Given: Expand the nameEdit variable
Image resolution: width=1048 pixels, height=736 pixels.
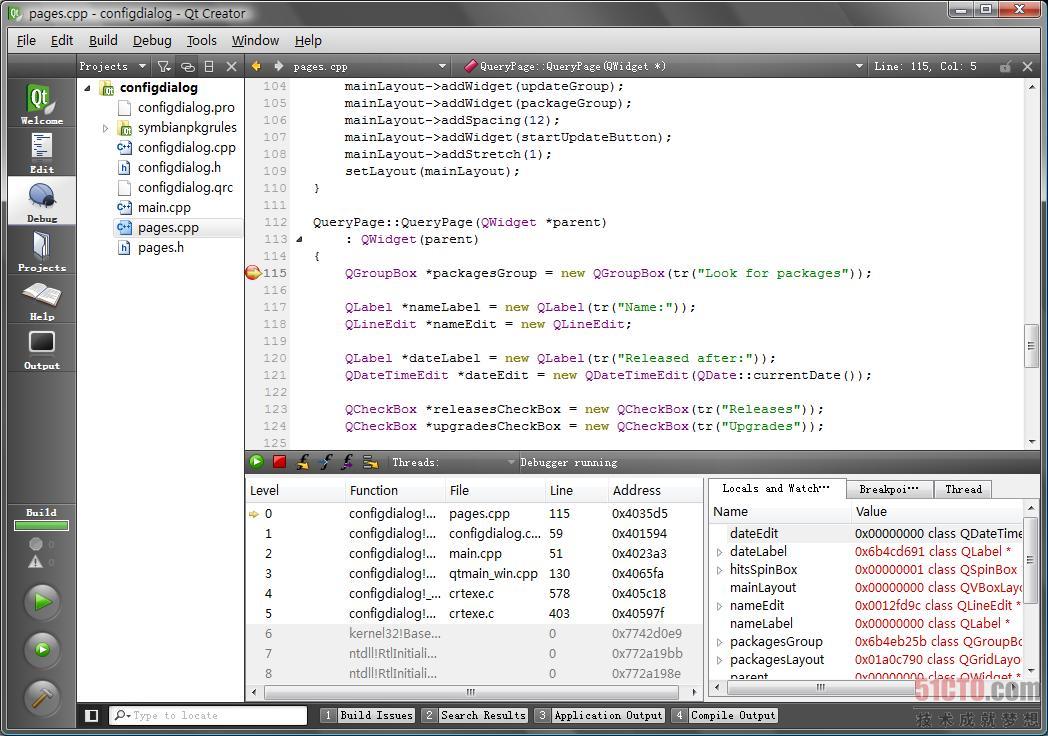Looking at the screenshot, I should [719, 606].
